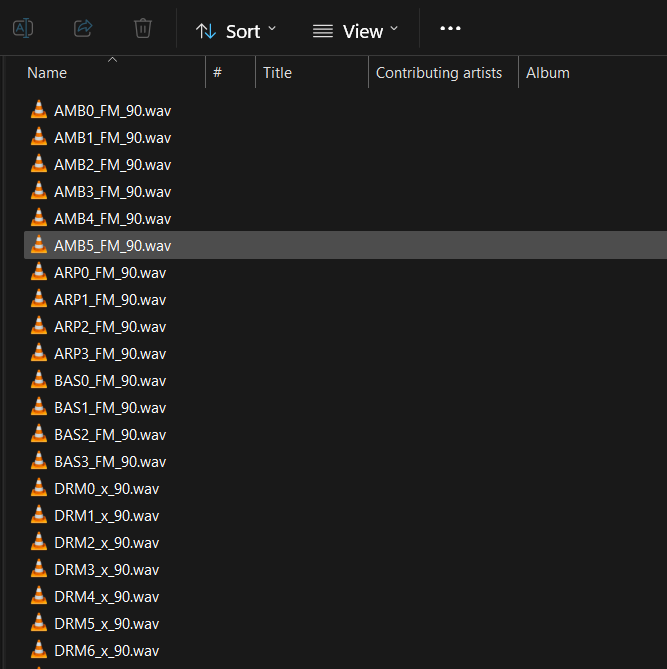Click the Album column header

point(548,73)
